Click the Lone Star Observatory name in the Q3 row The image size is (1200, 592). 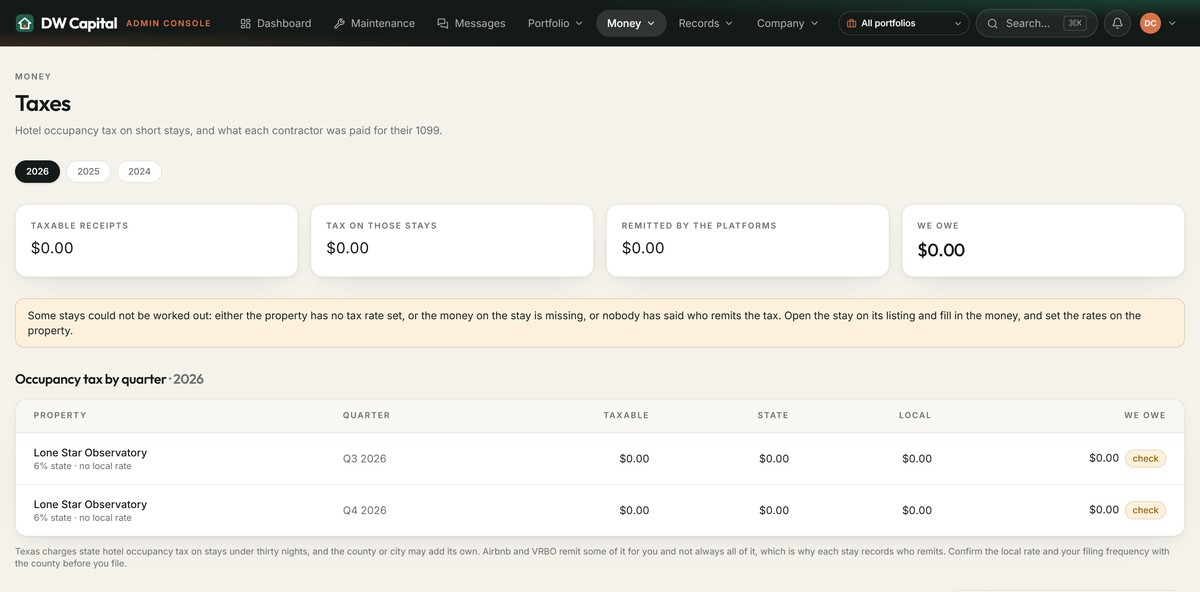coord(90,452)
